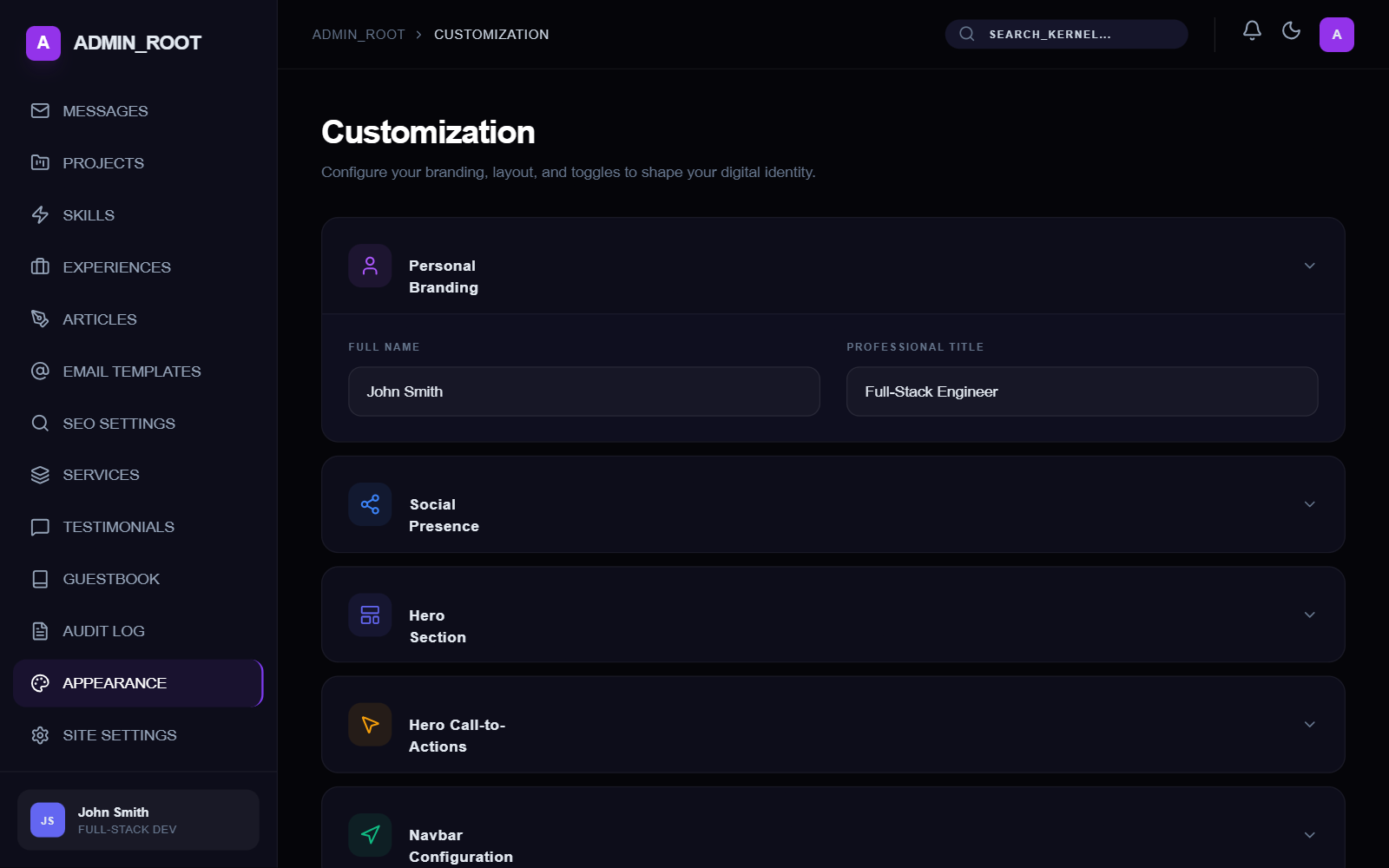Screen dimensions: 1389x868
Task: Open Email Templates page
Action: [138, 372]
